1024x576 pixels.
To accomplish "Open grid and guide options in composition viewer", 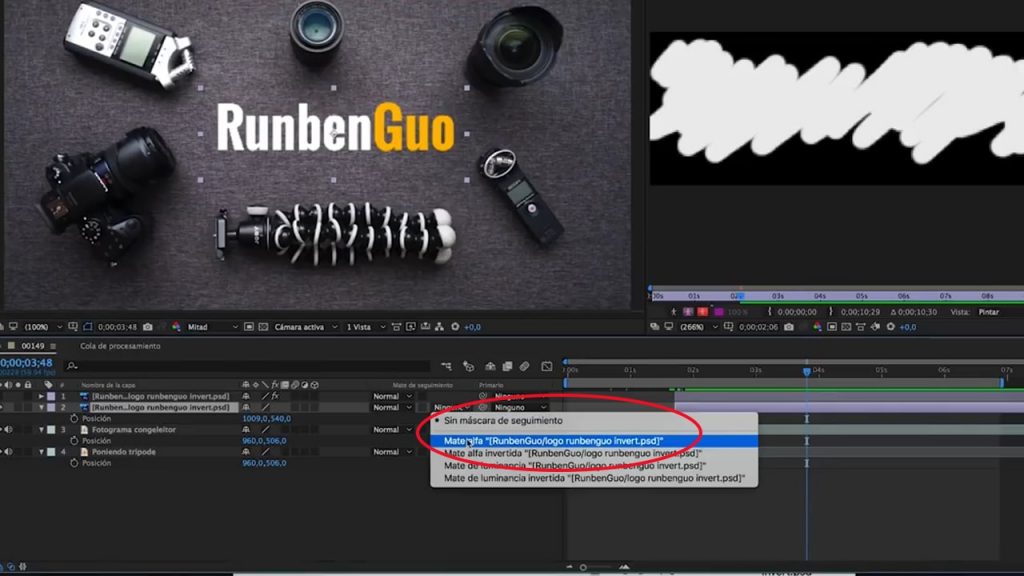I will tap(72, 327).
